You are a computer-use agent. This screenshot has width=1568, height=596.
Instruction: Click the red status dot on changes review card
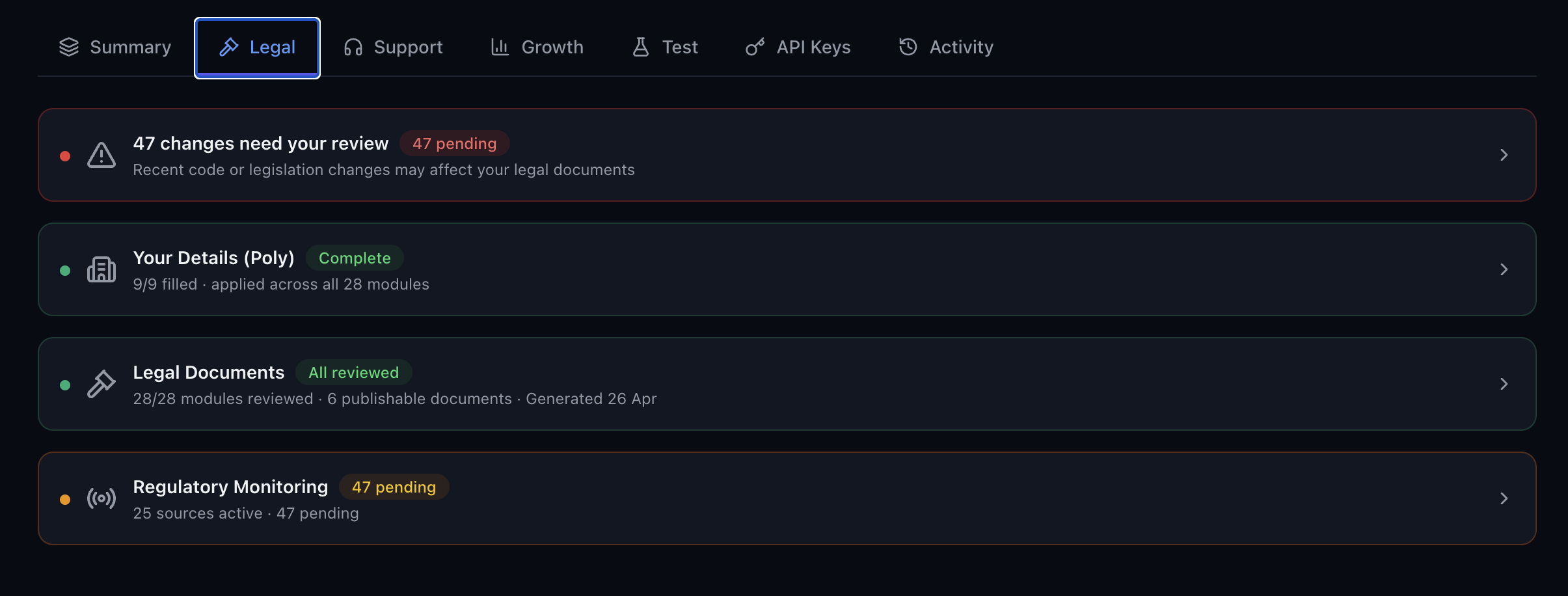click(x=65, y=156)
